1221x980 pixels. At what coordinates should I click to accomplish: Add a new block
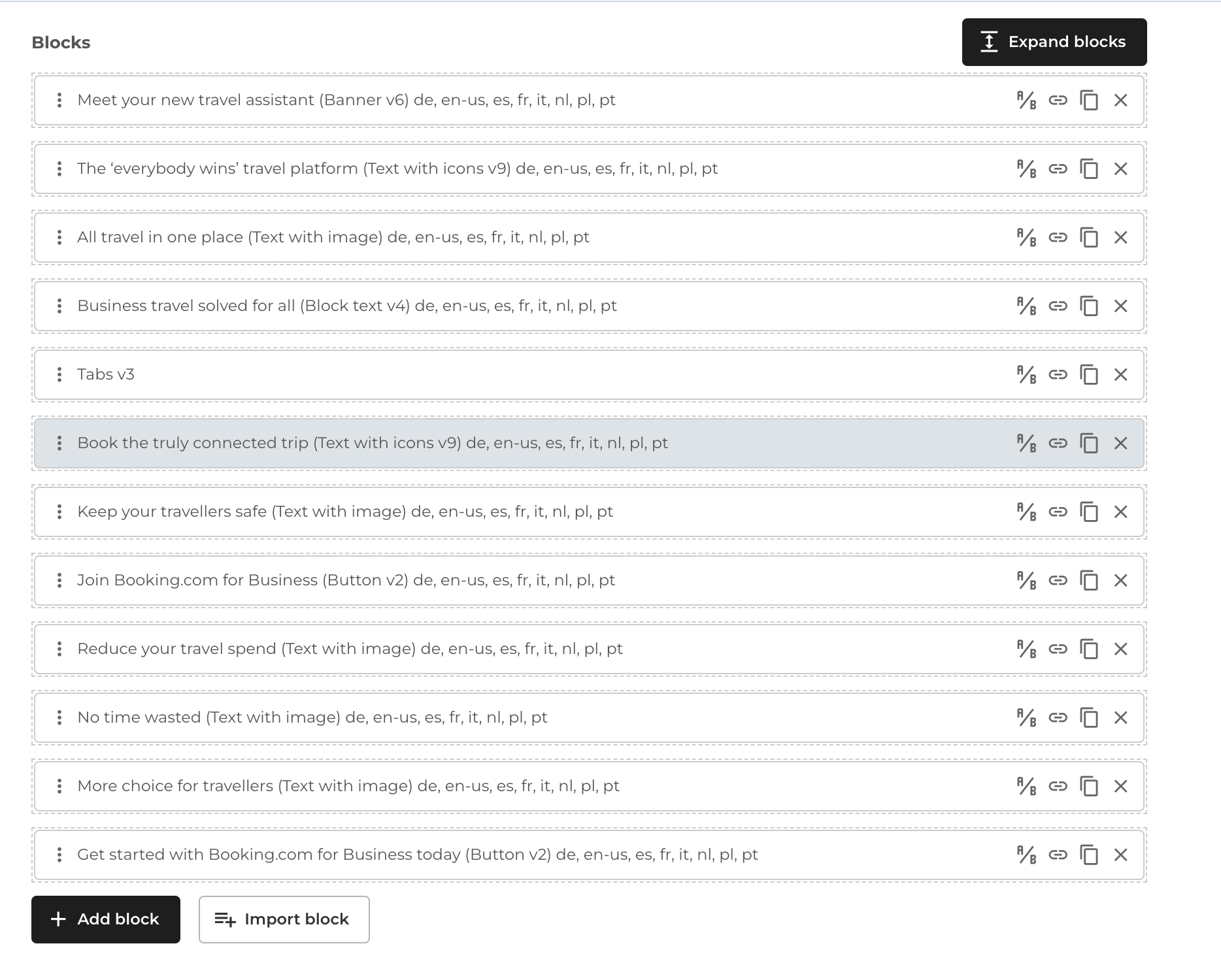click(106, 919)
